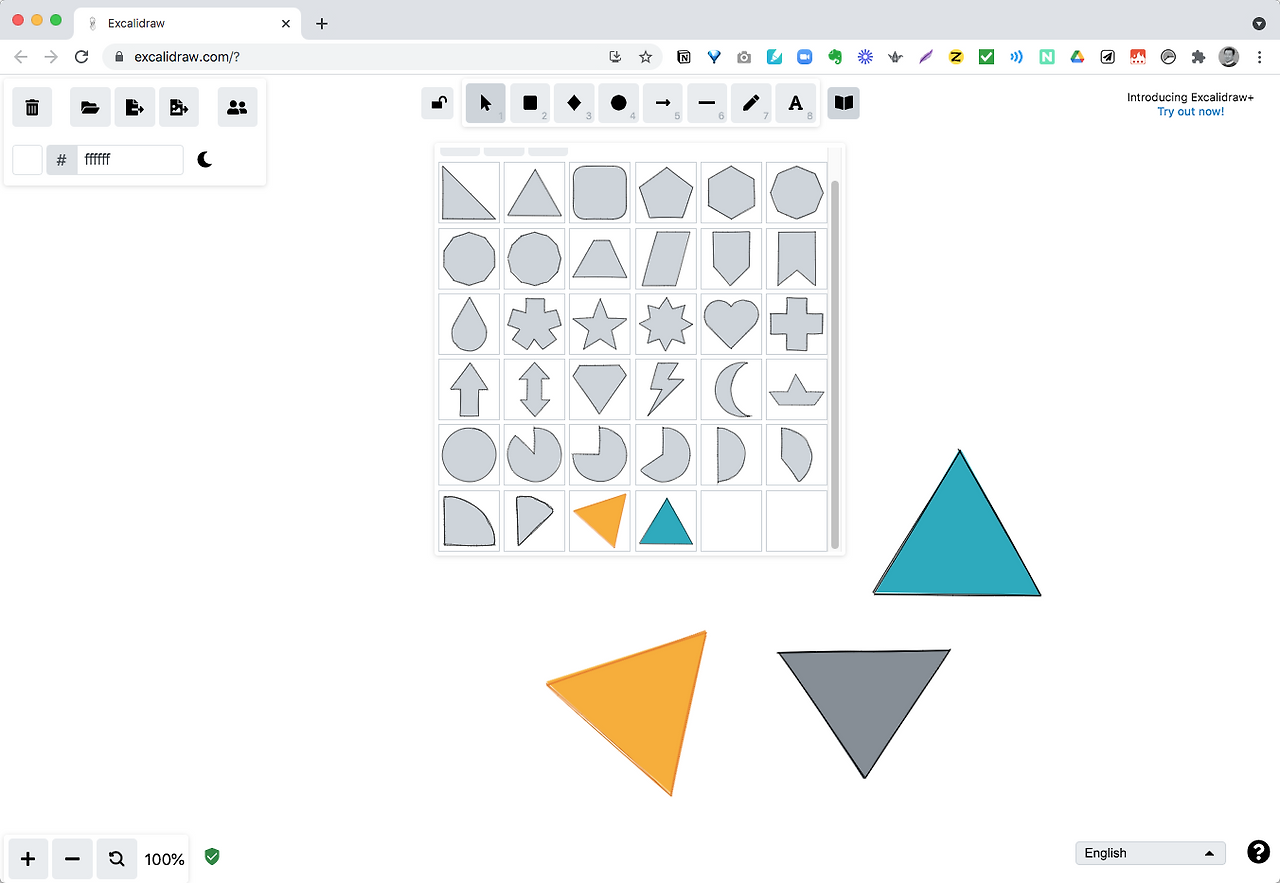Pick the bookmark ribbon library shape

[797, 258]
